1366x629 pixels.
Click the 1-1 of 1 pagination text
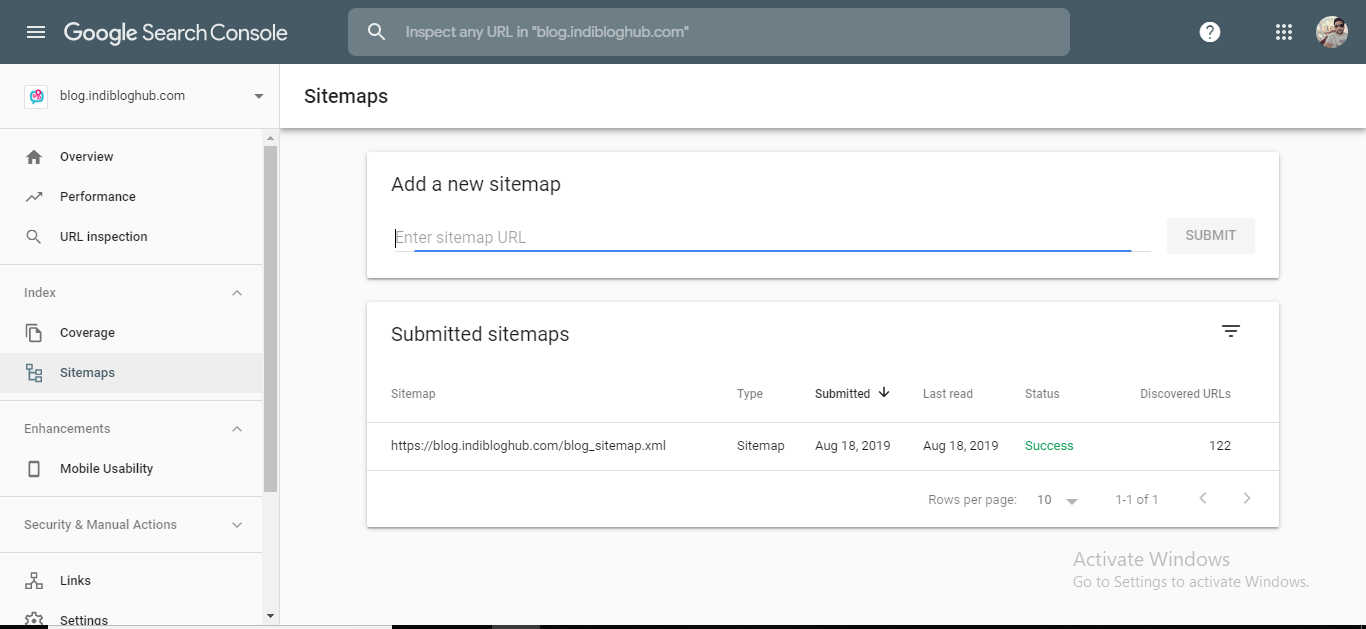pyautogui.click(x=1137, y=499)
